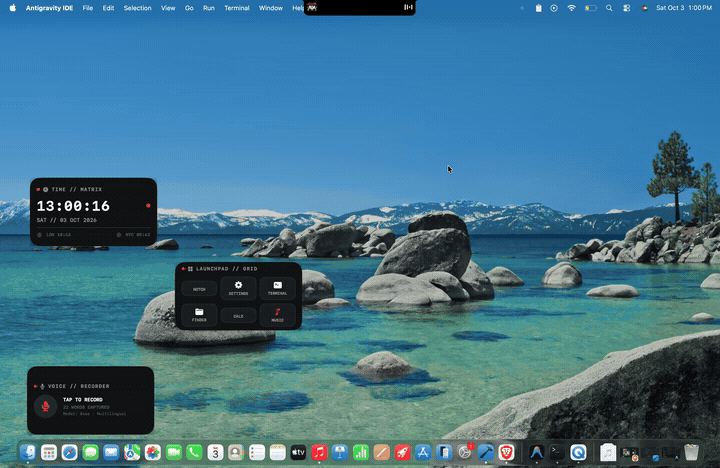Open Maps from the Dock
720x468 pixels.
pos(132,452)
